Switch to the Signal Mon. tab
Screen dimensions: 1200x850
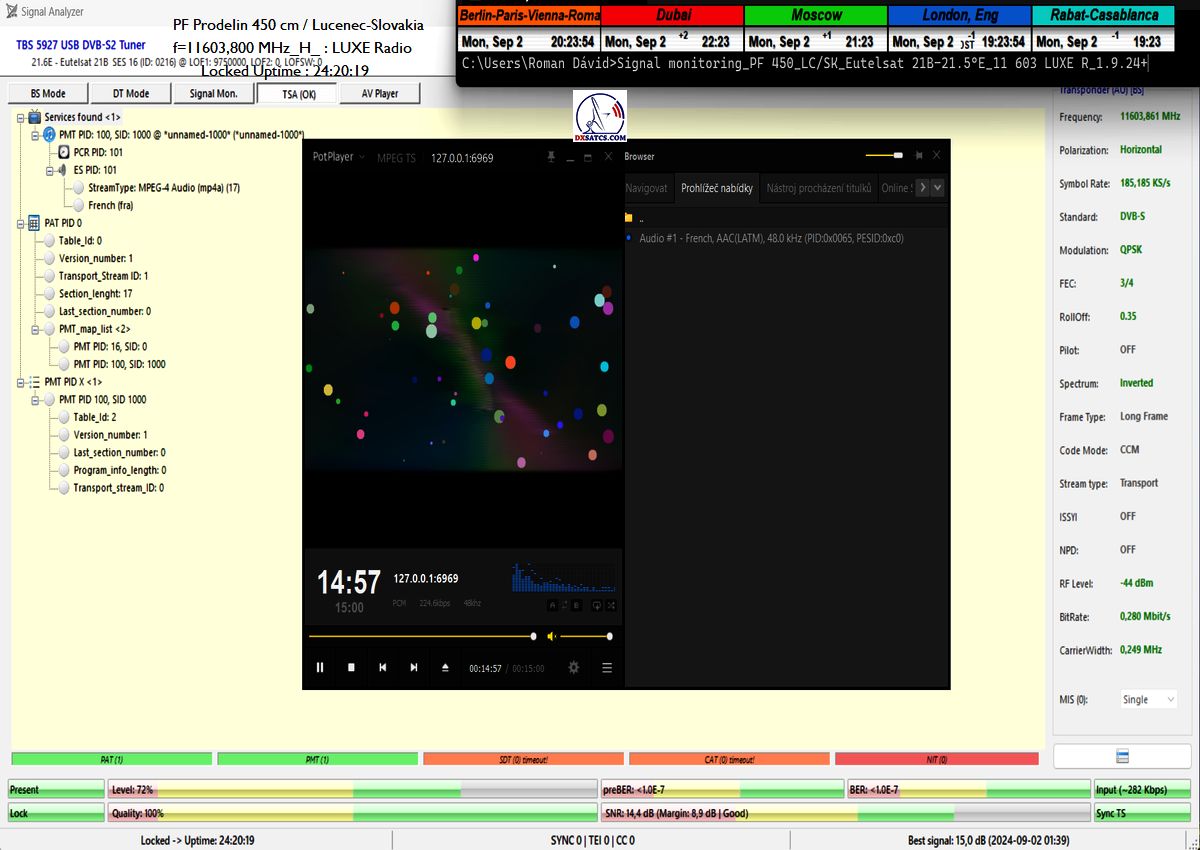point(214,94)
